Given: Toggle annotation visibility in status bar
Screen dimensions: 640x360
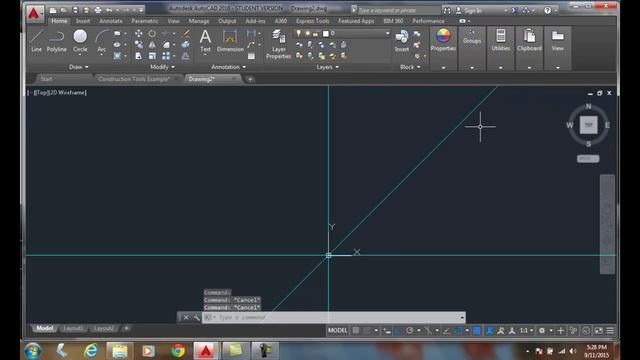Looking at the screenshot, I should coord(490,331).
